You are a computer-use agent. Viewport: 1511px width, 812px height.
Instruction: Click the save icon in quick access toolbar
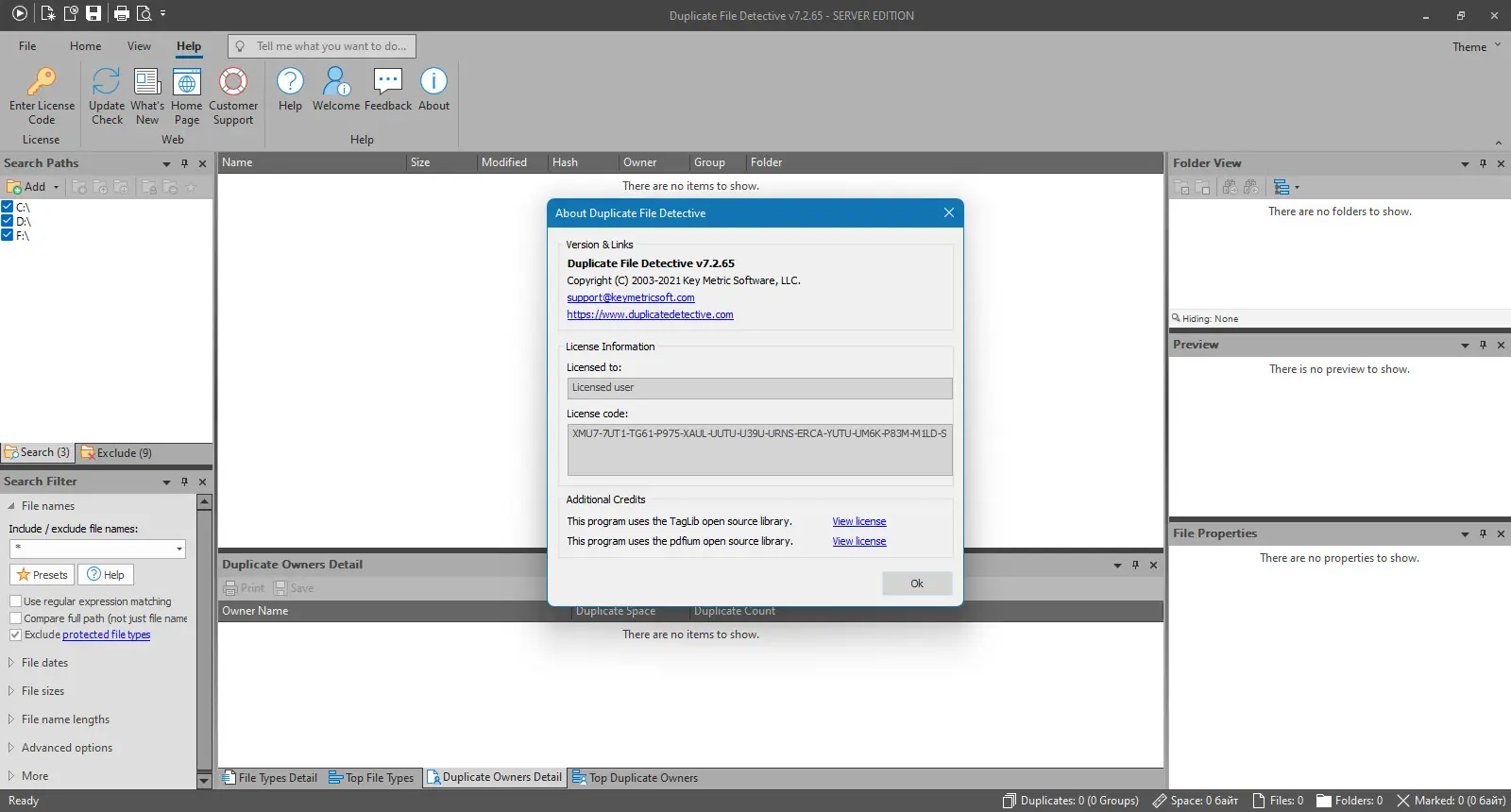pyautogui.click(x=93, y=13)
